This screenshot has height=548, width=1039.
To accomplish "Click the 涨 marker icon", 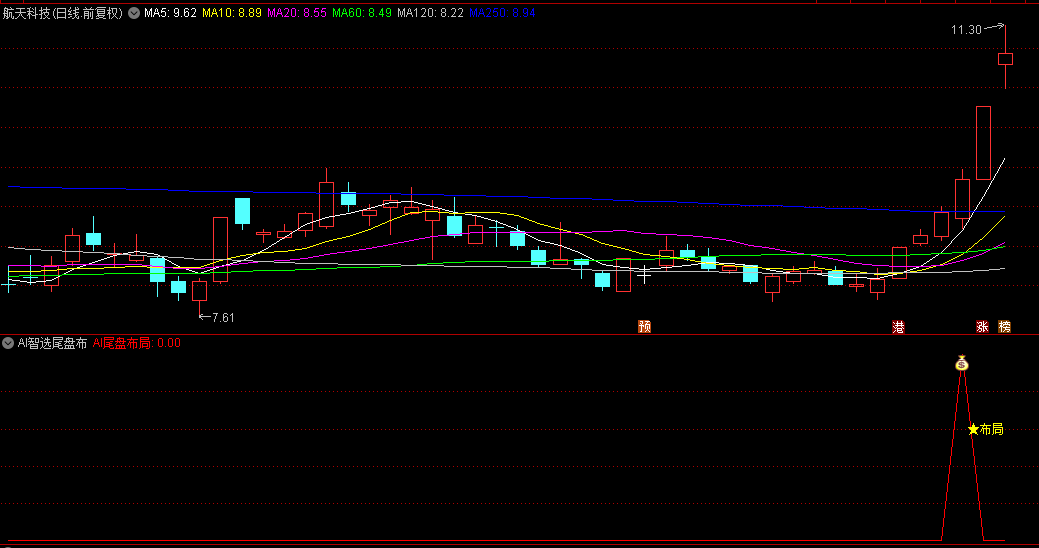I will click(982, 326).
